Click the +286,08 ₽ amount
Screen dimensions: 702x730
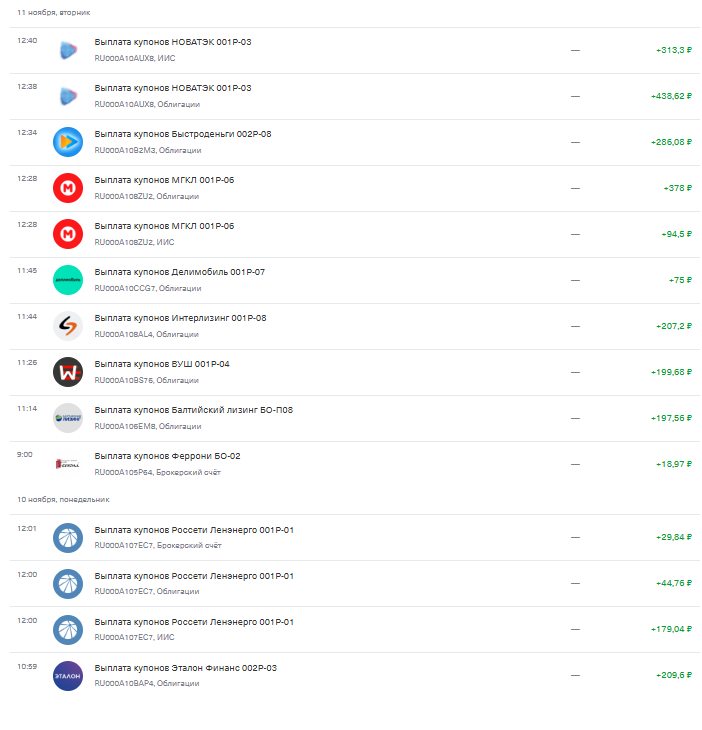671,142
